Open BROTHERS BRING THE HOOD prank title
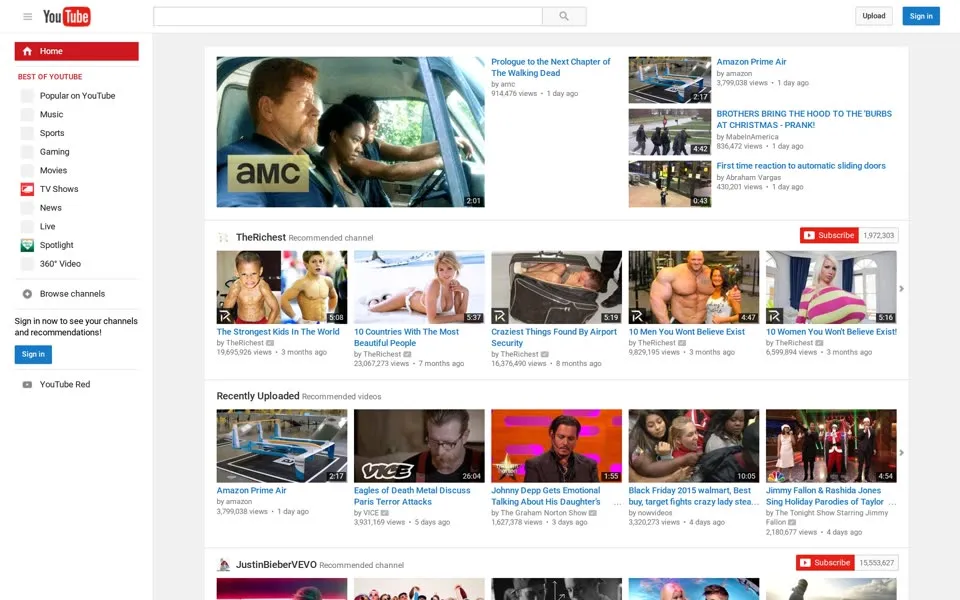 (x=804, y=119)
